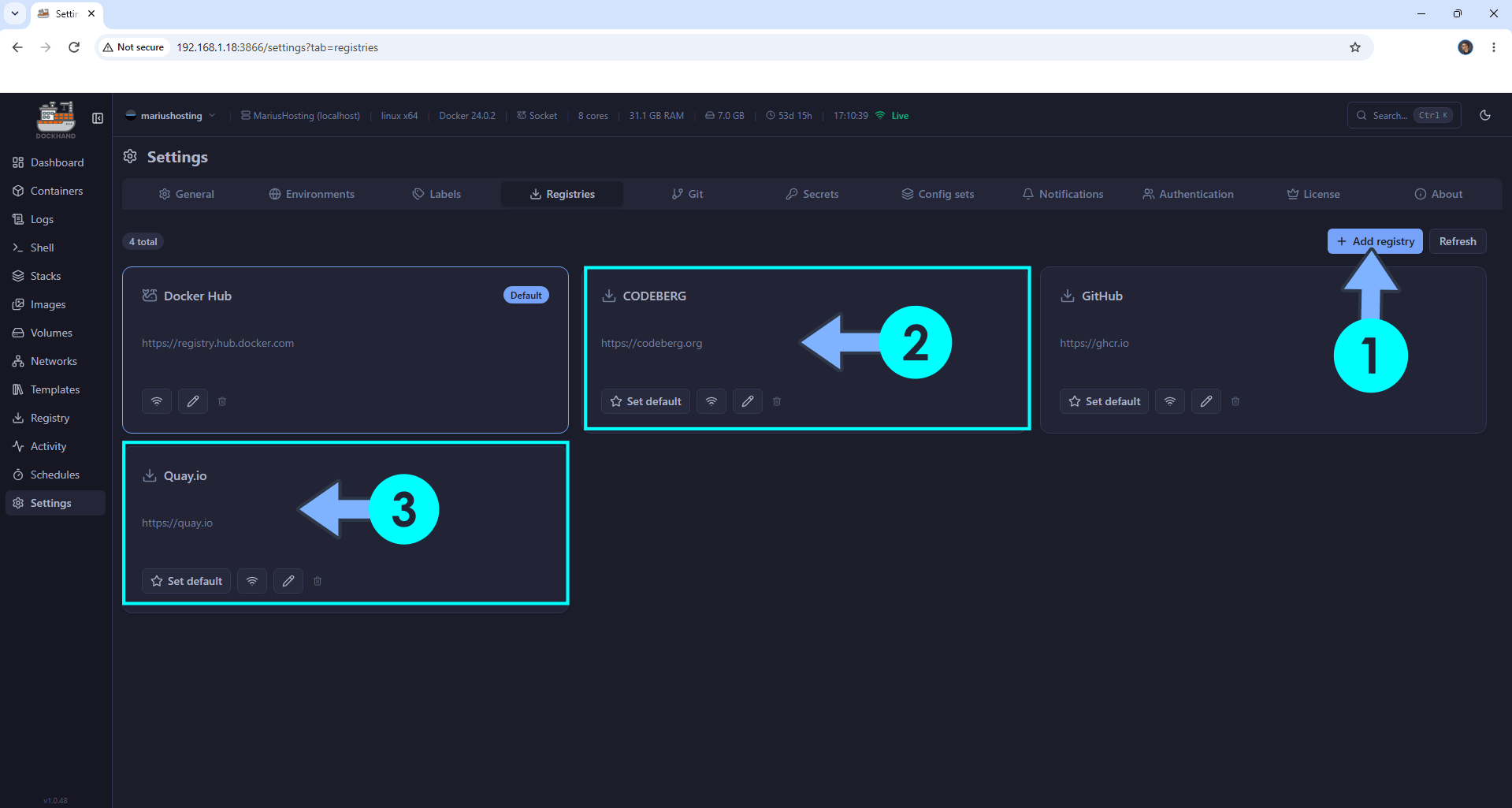Viewport: 1512px width, 808px height.
Task: Test connection for GitHub registry
Action: (1170, 401)
